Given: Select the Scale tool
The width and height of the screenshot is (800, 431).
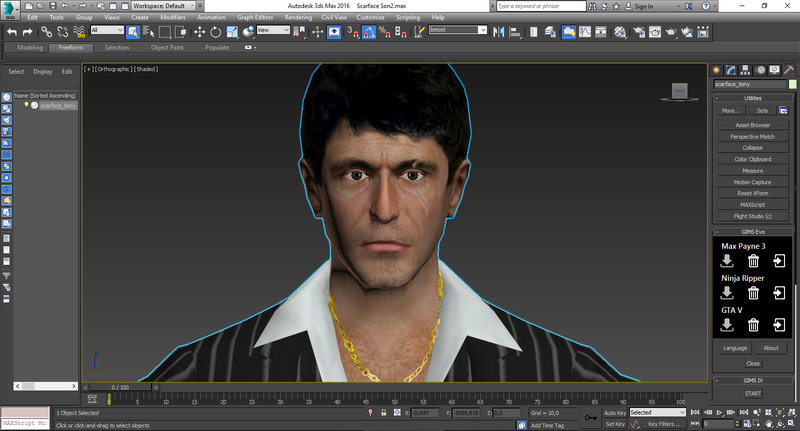Looking at the screenshot, I should click(232, 32).
